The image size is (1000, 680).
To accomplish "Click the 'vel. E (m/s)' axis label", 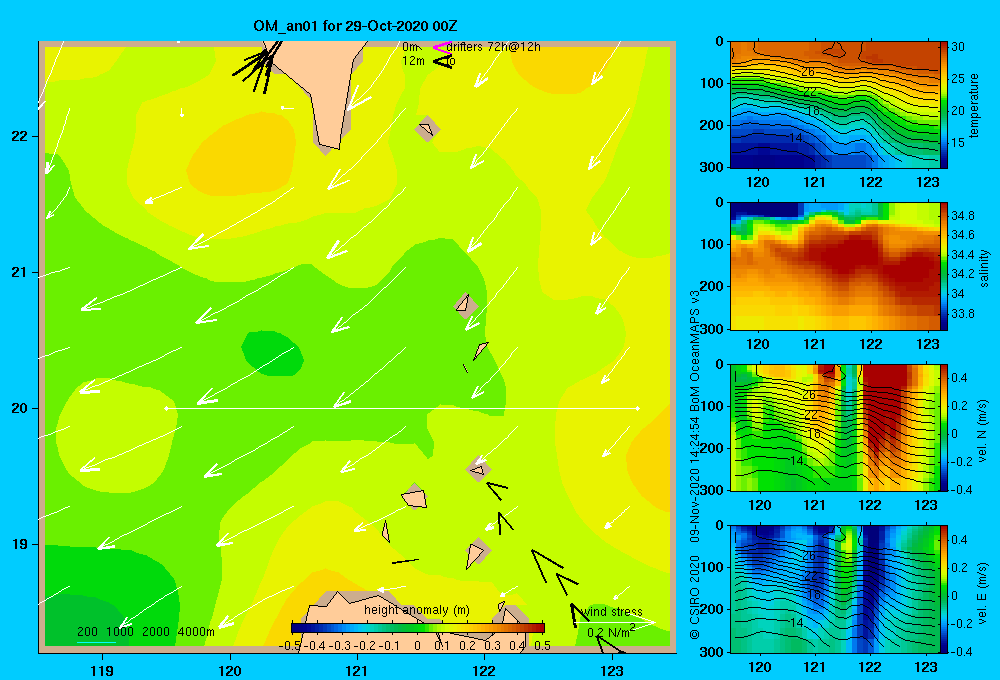I will pyautogui.click(x=983, y=592).
